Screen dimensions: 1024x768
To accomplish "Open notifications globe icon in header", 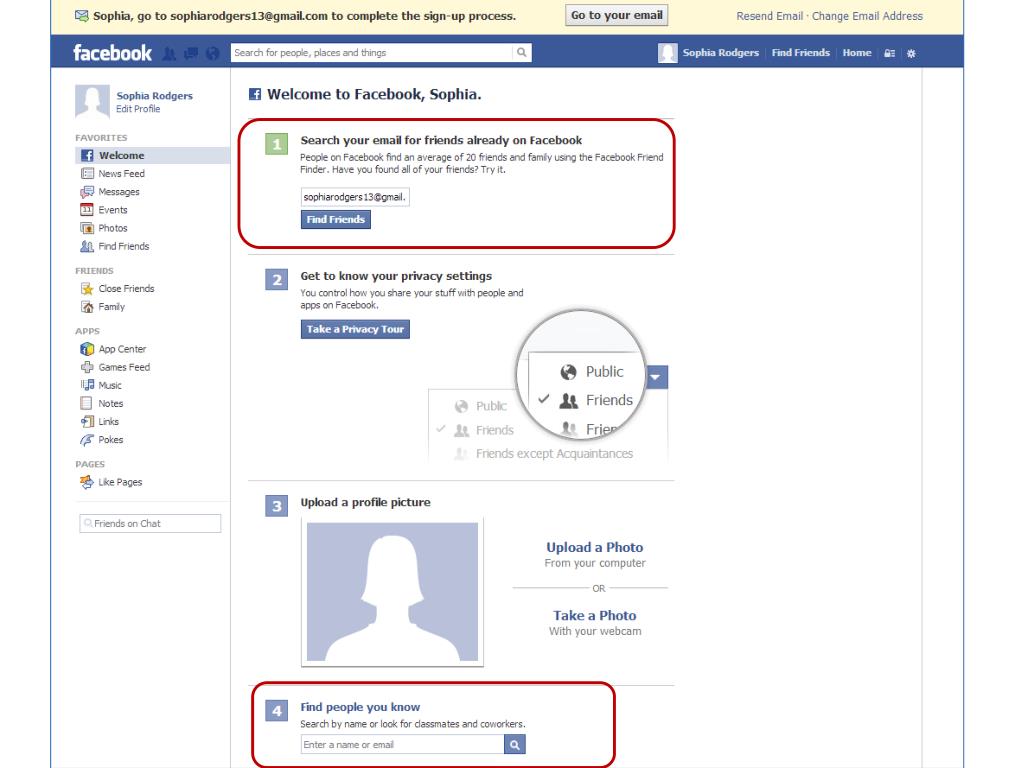I will pyautogui.click(x=212, y=54).
